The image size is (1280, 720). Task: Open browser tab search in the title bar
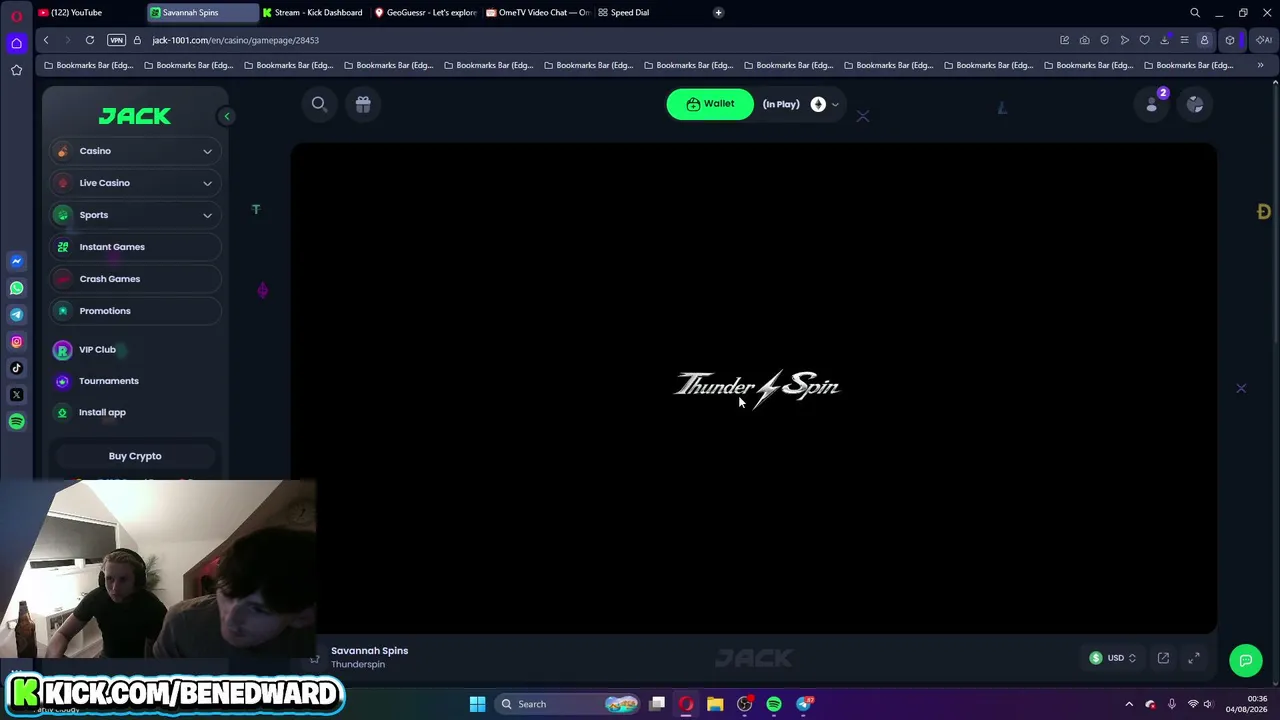click(1195, 13)
